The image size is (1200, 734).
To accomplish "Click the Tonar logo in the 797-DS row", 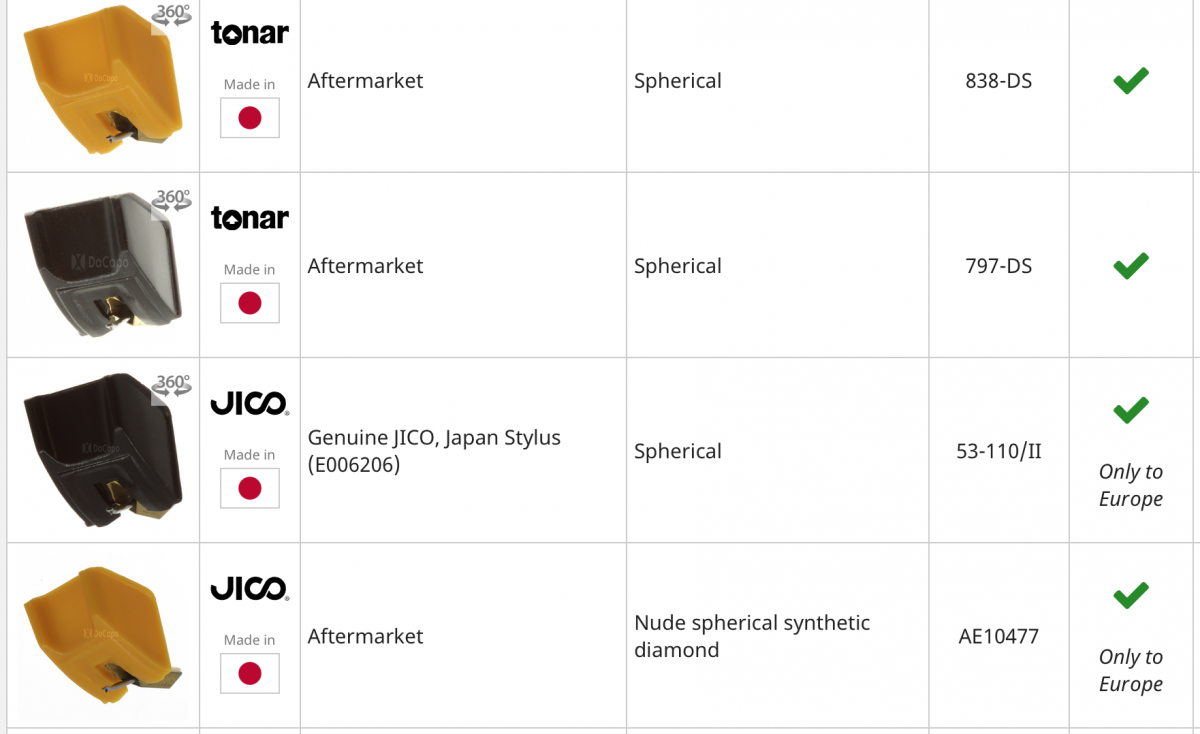I will coord(249,217).
